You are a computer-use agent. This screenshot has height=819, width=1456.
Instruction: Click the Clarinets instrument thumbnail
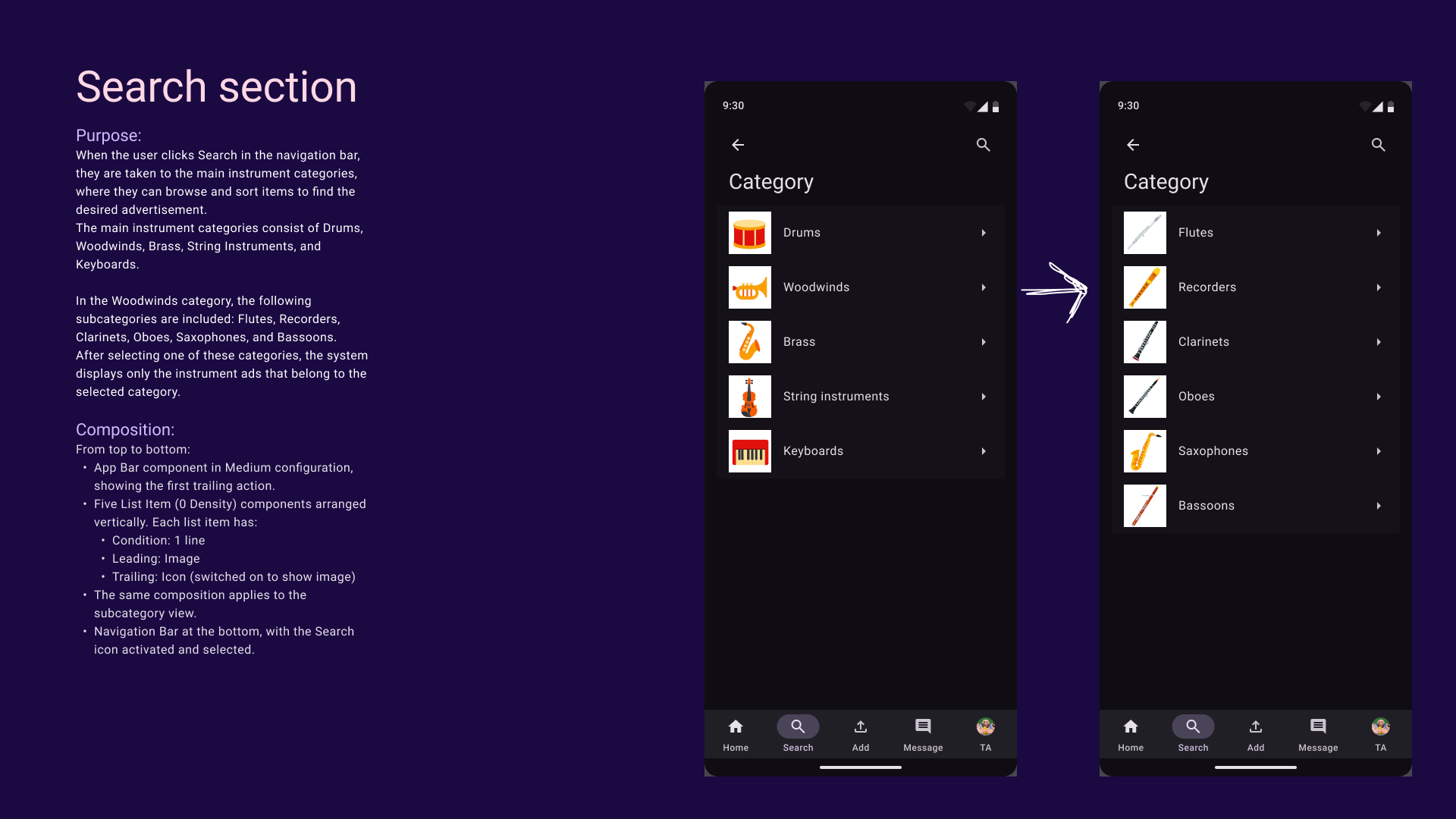1145,342
